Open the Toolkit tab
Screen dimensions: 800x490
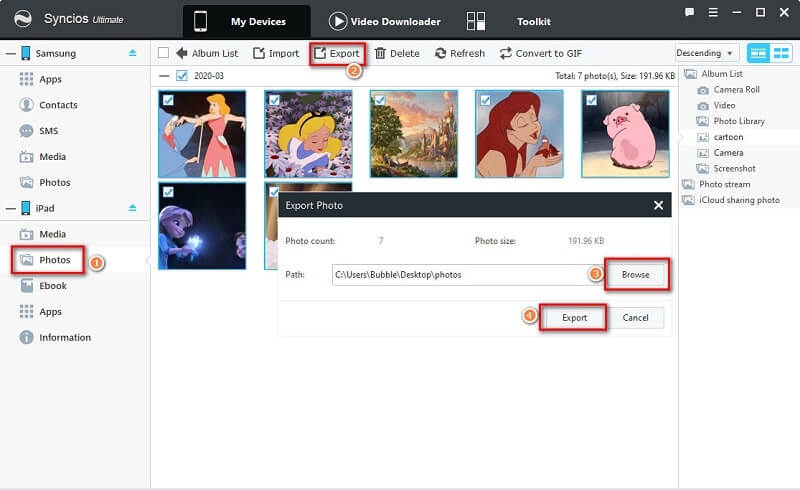coord(509,21)
